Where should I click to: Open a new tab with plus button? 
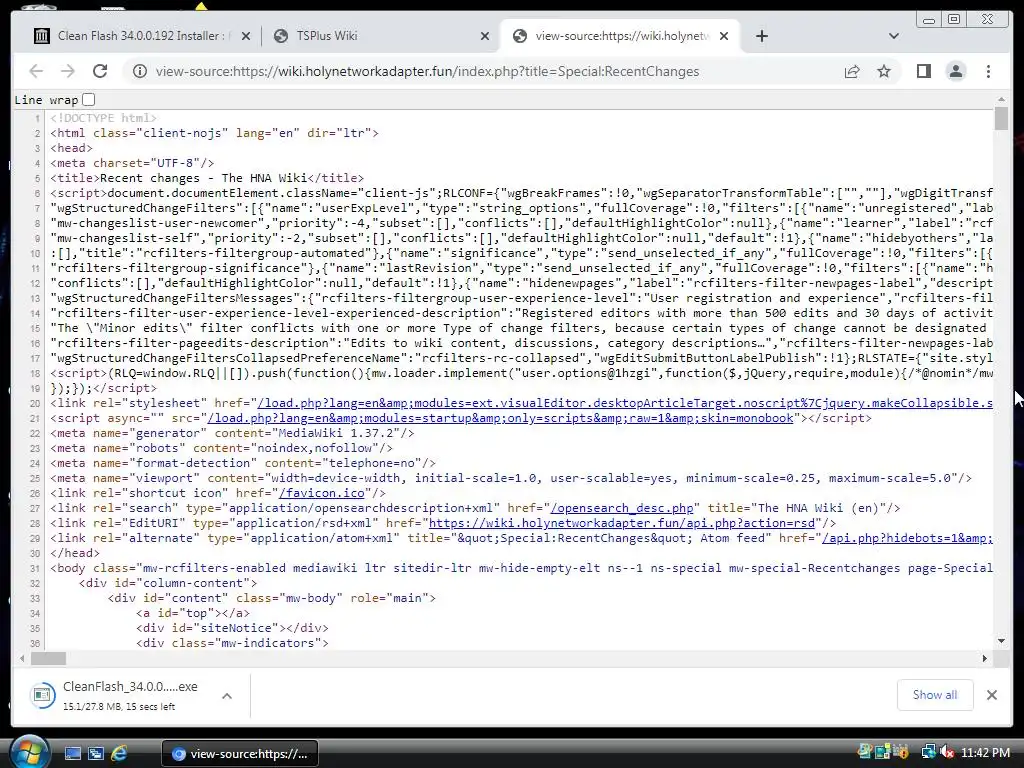pyautogui.click(x=761, y=36)
